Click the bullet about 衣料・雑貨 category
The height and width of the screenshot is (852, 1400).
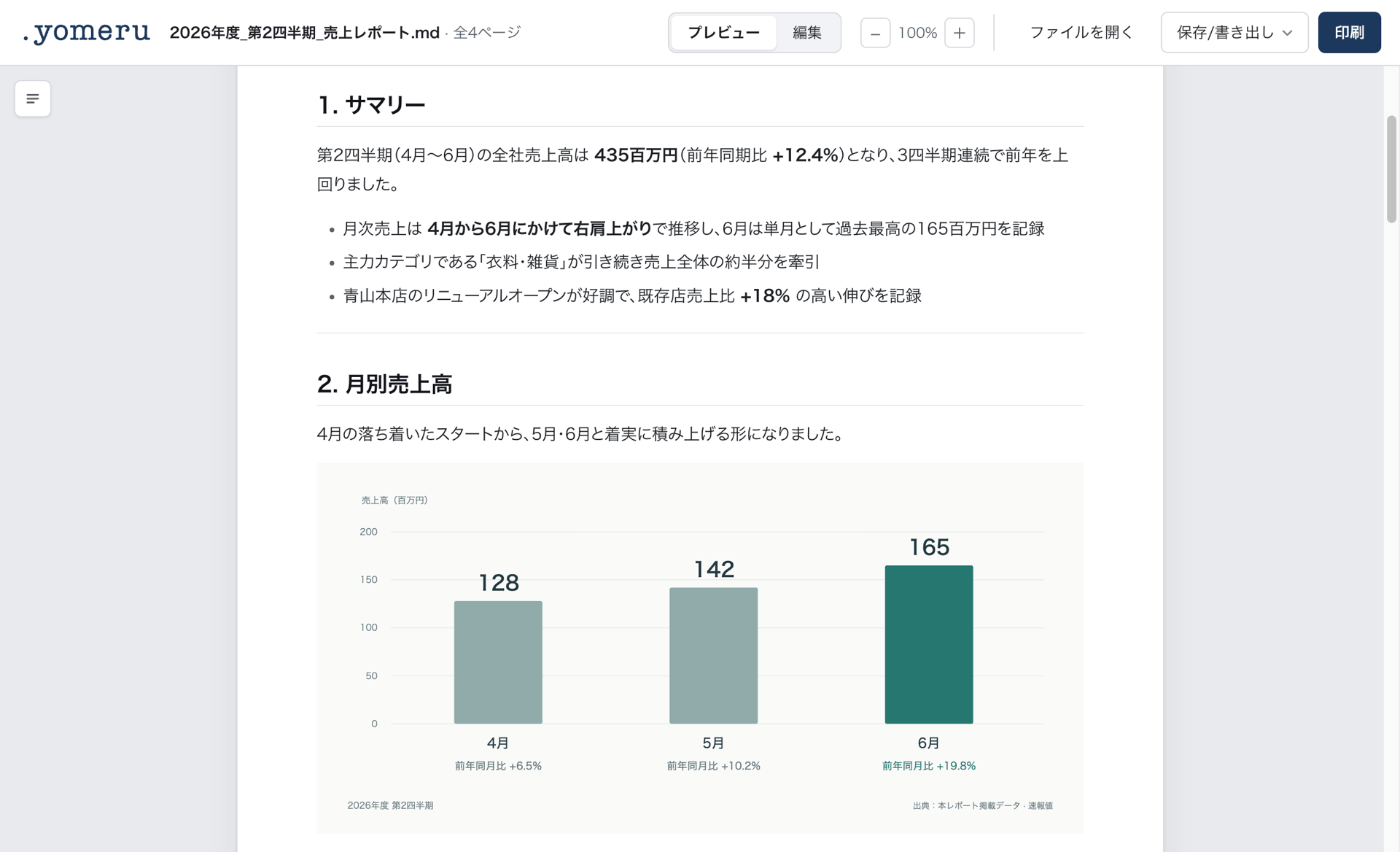click(581, 262)
